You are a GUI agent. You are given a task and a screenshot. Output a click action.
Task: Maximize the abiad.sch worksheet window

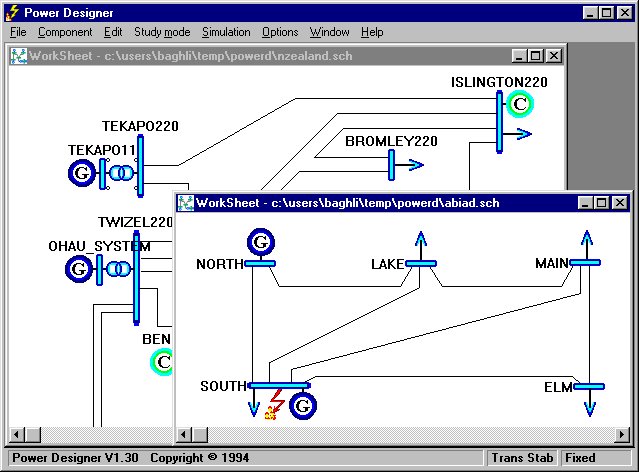[x=602, y=203]
